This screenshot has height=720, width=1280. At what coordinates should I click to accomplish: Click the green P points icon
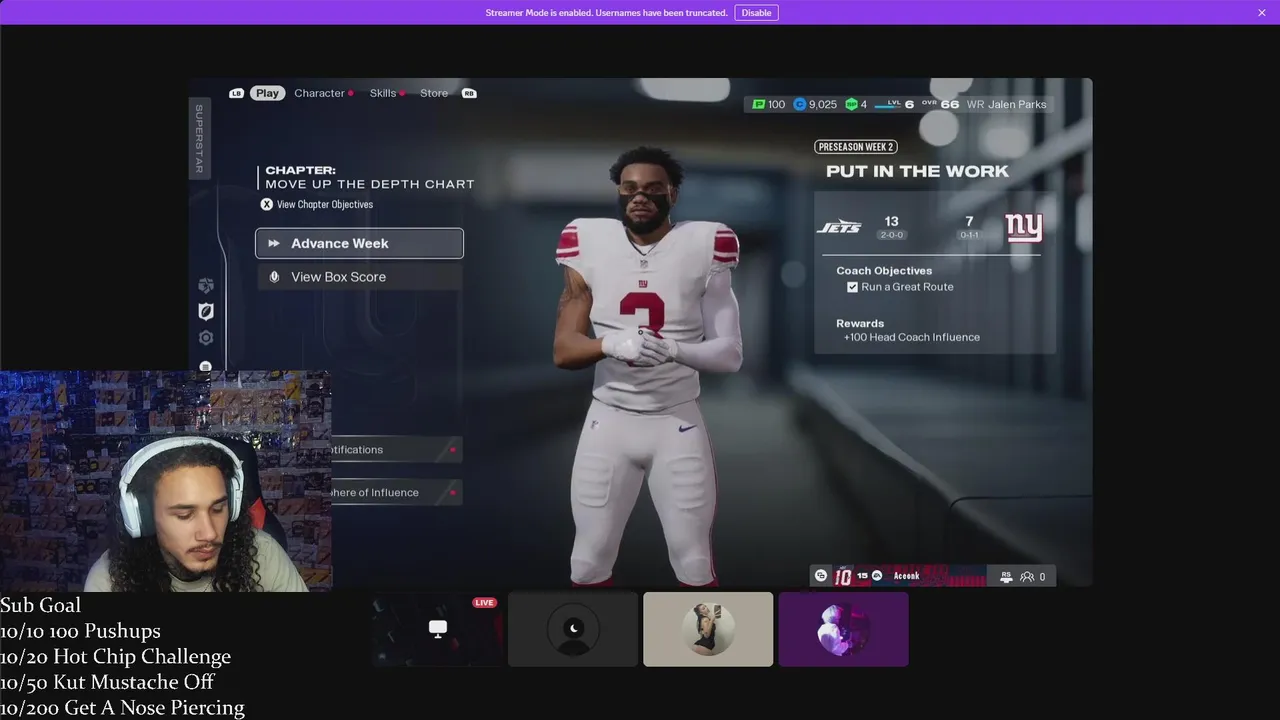click(758, 104)
